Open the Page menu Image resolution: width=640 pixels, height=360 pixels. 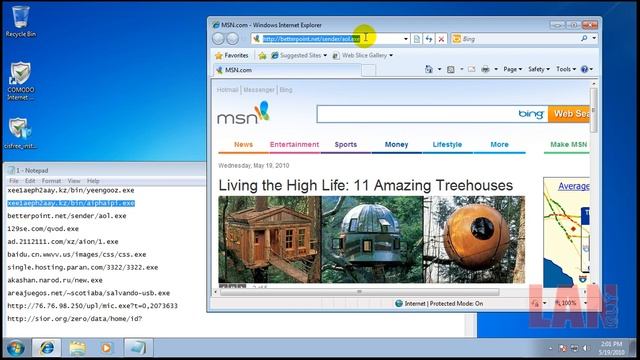(512, 69)
